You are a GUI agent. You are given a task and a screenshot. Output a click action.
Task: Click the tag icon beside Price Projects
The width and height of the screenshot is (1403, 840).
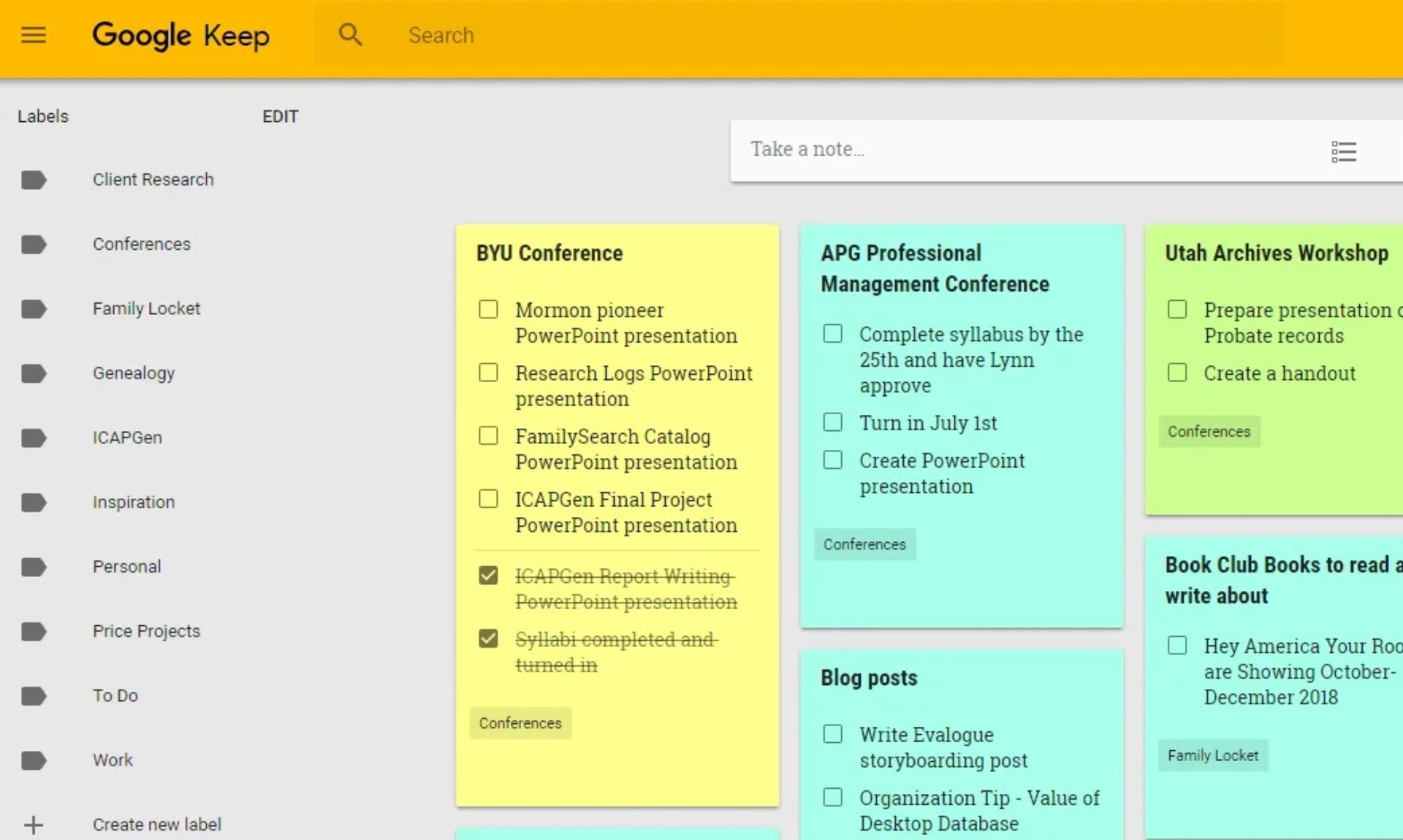click(34, 631)
